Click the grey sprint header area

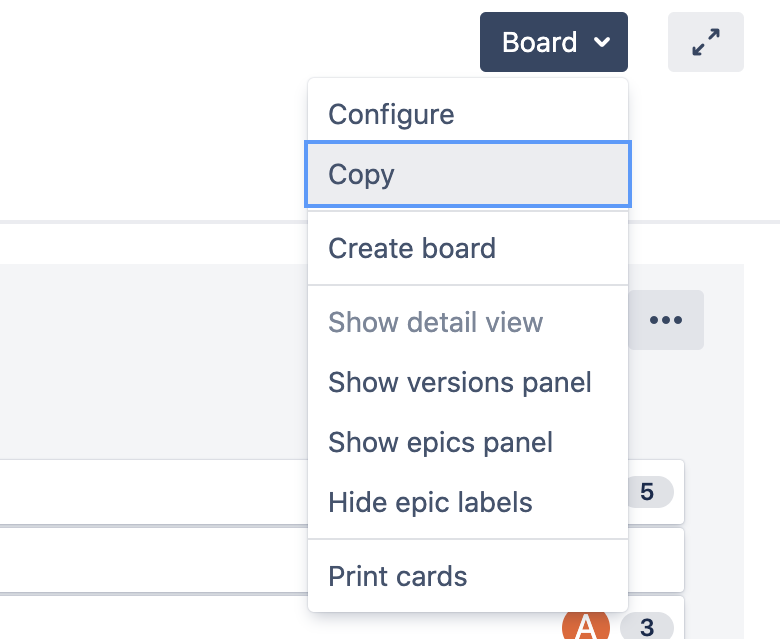[154, 362]
